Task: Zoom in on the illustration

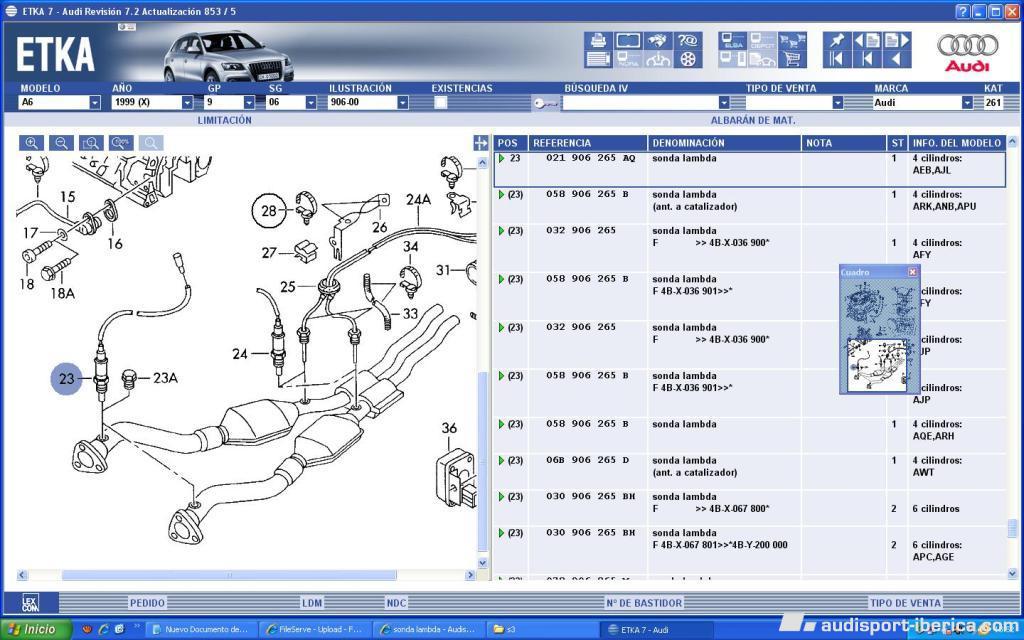Action: tap(31, 143)
